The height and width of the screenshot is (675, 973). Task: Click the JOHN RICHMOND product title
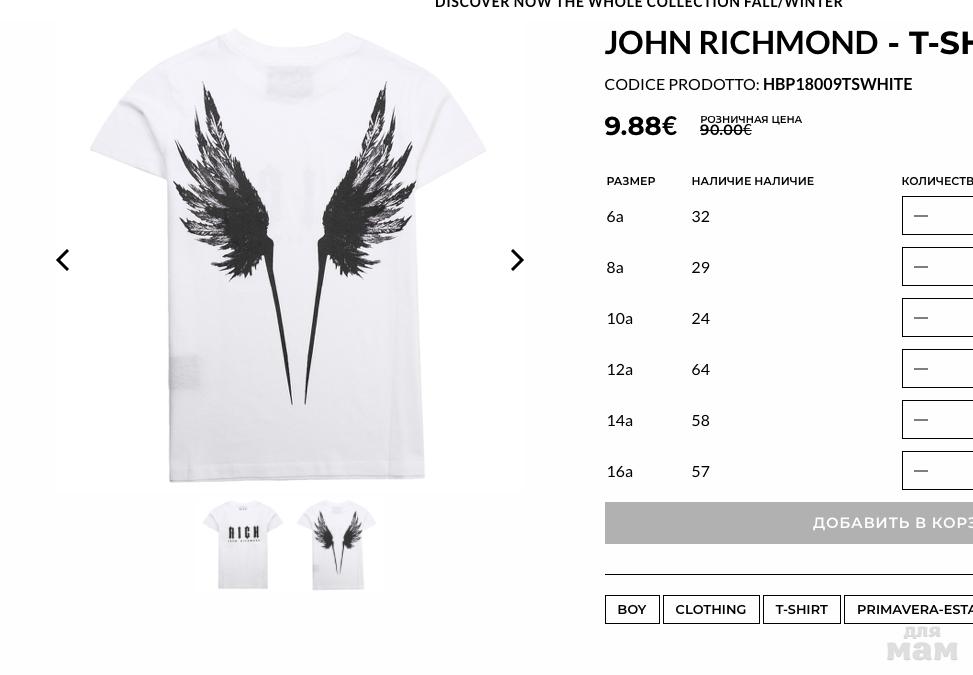[789, 42]
